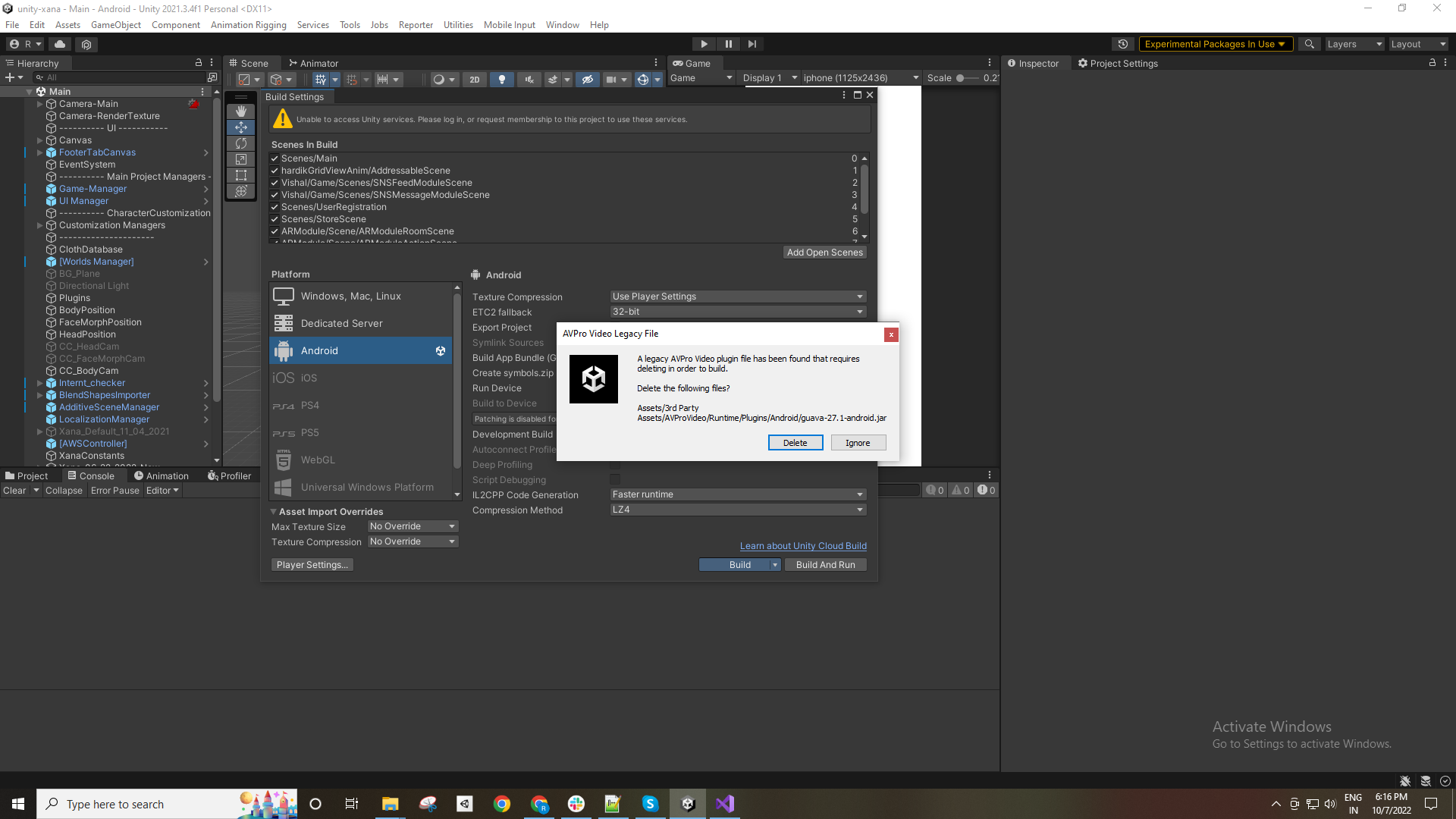Open the IL2CPP Code Generation dropdown
The height and width of the screenshot is (819, 1456).
pyautogui.click(x=736, y=494)
